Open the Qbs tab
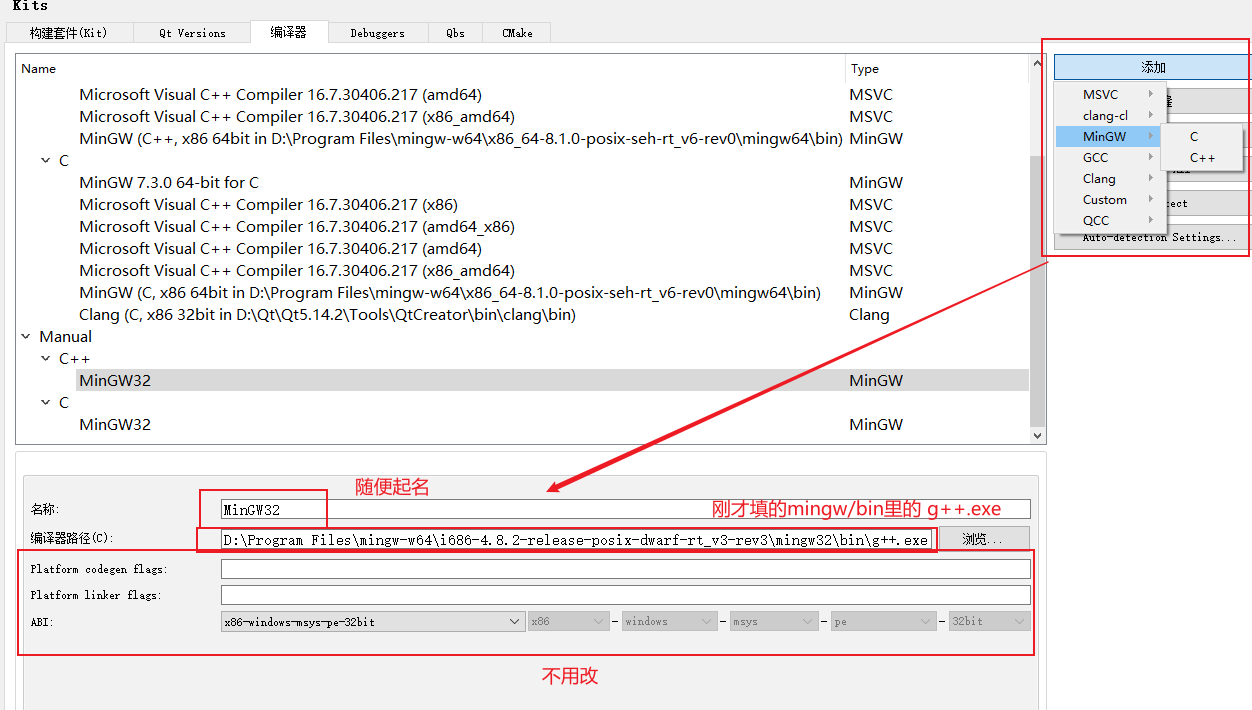Image resolution: width=1252 pixels, height=710 pixels. [455, 32]
